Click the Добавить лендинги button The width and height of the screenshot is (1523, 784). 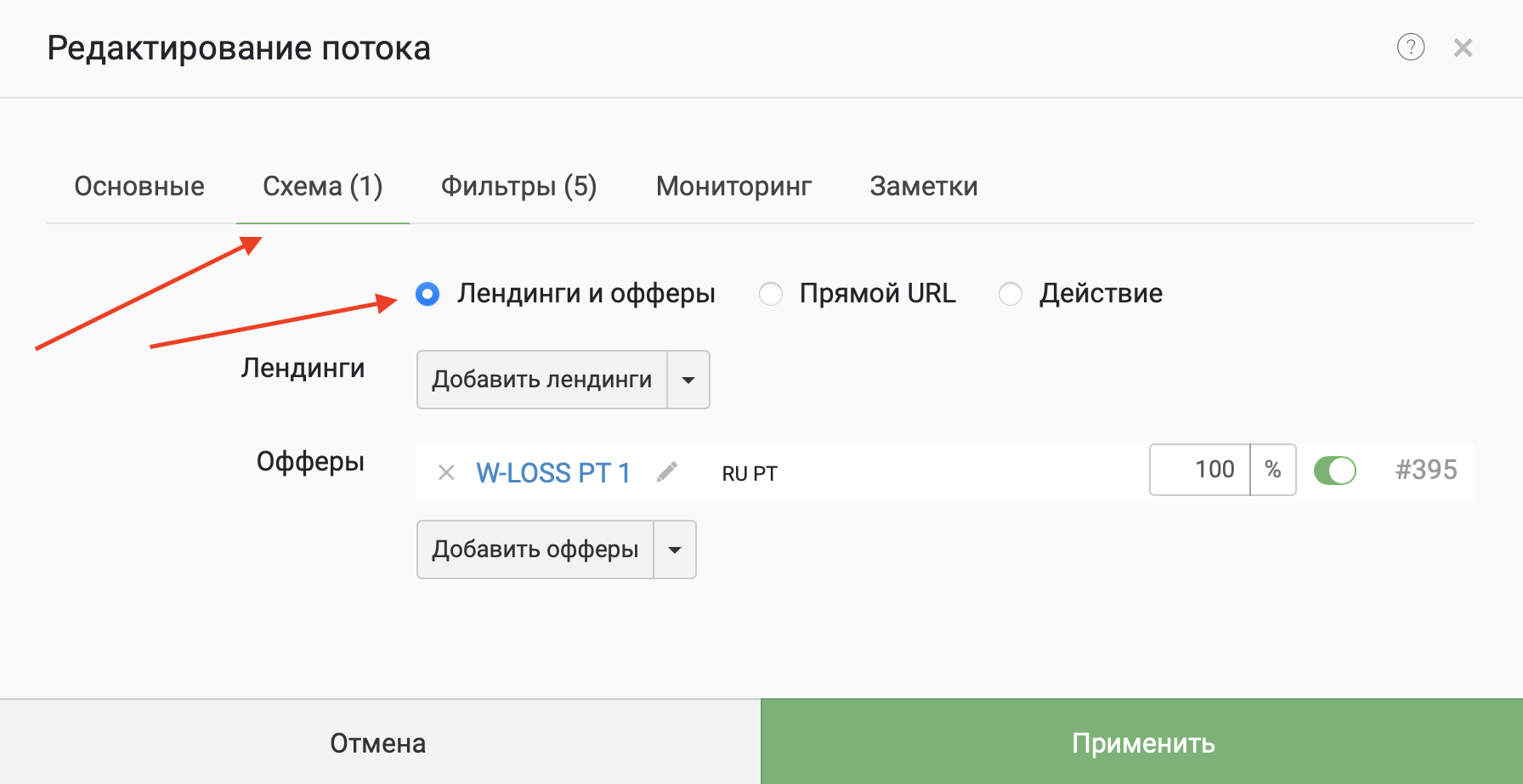click(542, 380)
